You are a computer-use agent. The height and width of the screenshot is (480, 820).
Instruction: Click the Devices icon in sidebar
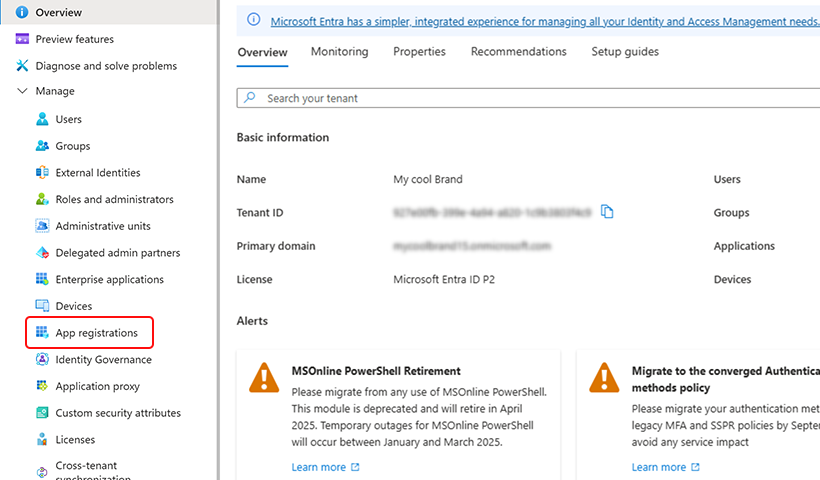(x=42, y=305)
